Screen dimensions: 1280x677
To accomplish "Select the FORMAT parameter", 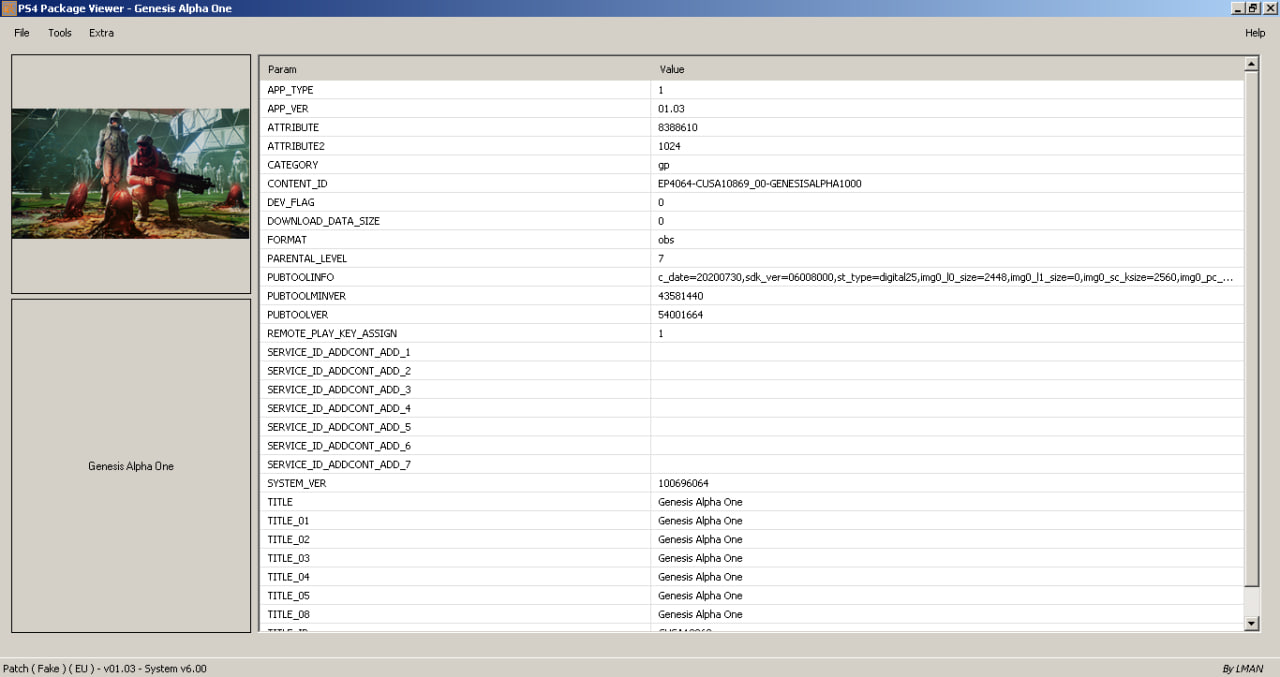I will coord(287,240).
